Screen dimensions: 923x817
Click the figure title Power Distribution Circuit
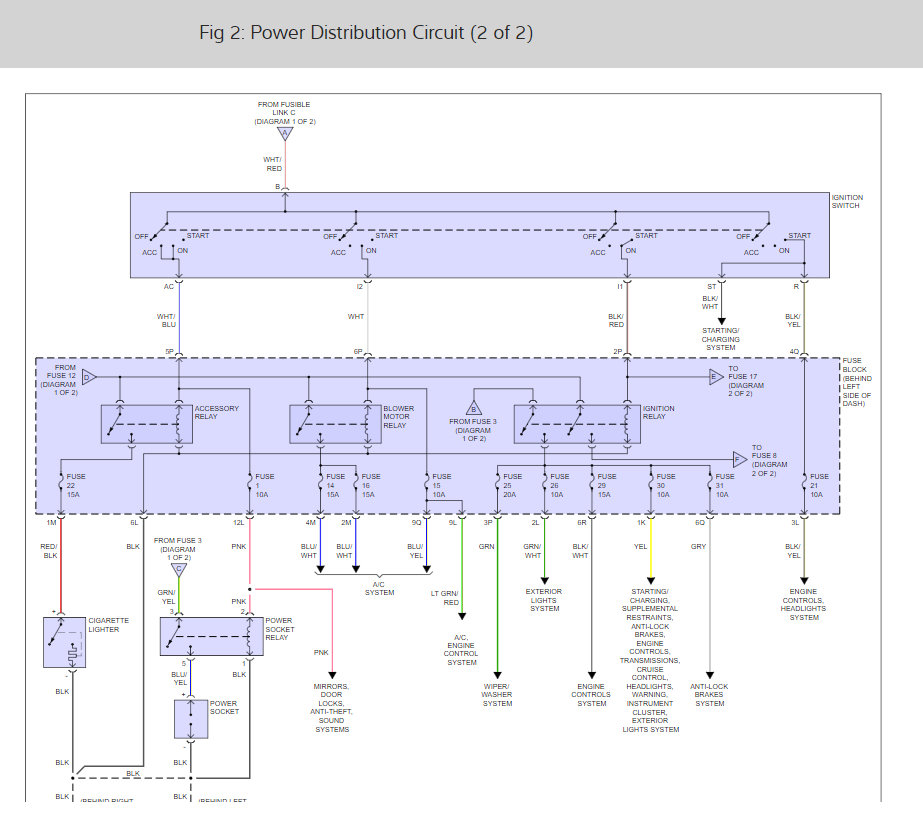click(366, 32)
